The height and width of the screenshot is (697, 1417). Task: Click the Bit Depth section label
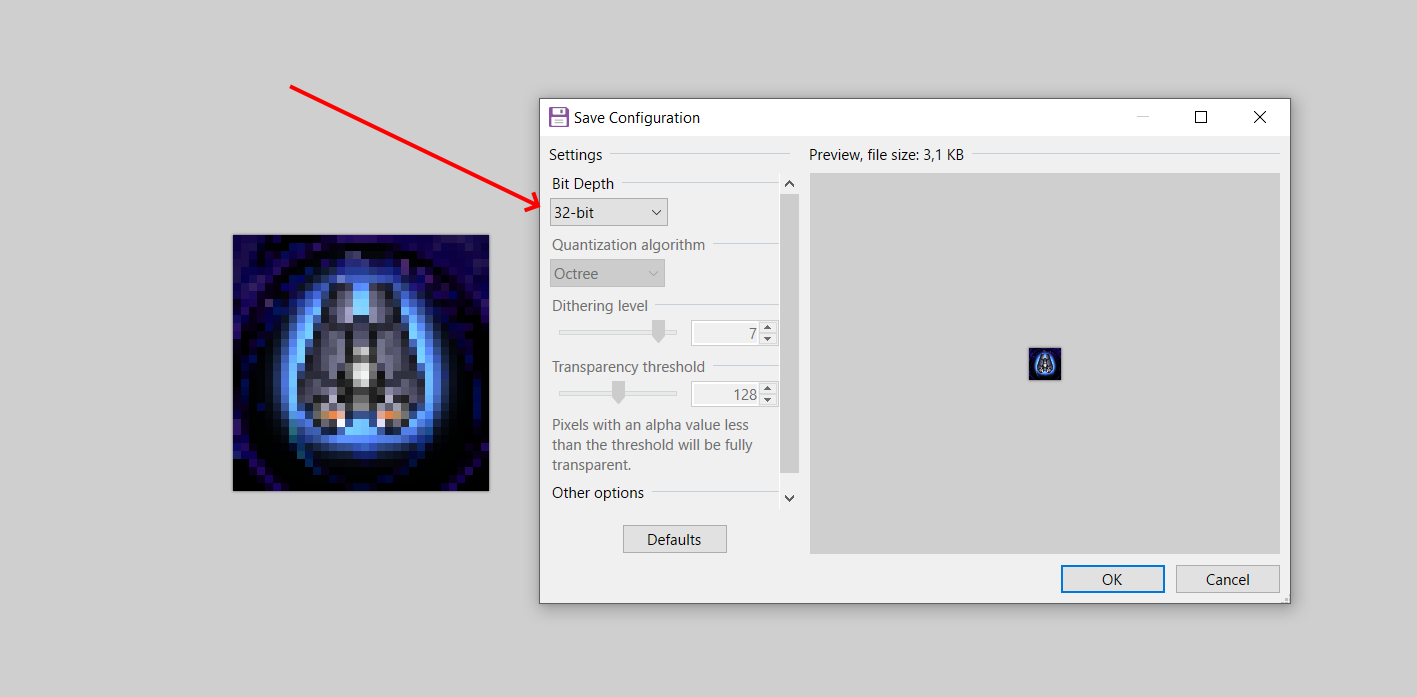coord(583,183)
